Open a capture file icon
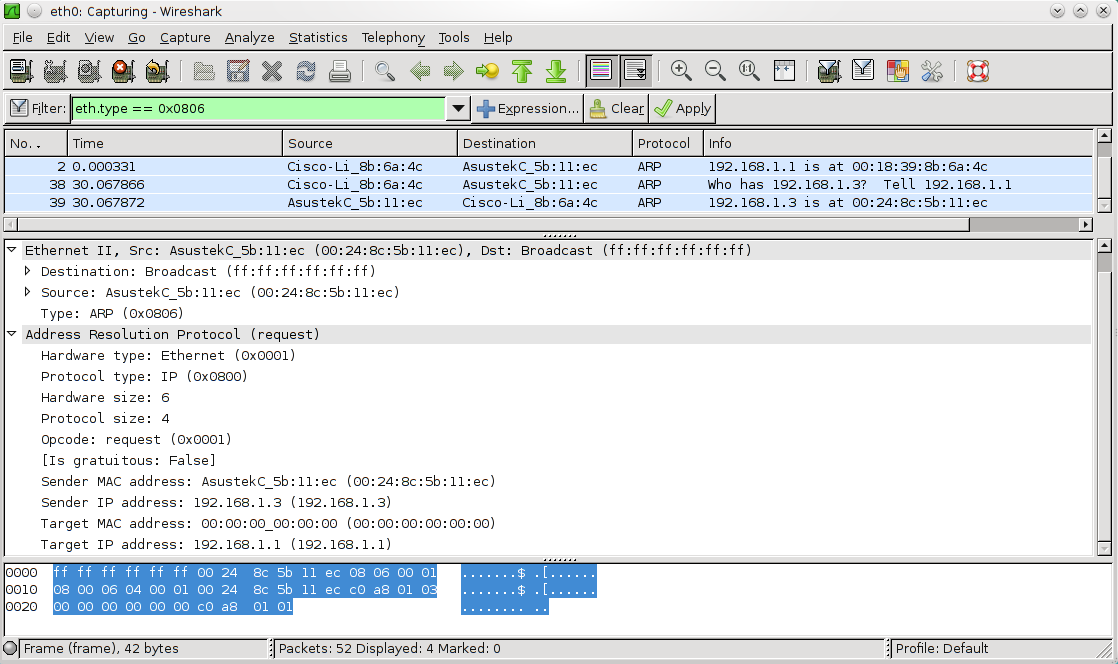This screenshot has width=1118, height=664. [x=204, y=71]
